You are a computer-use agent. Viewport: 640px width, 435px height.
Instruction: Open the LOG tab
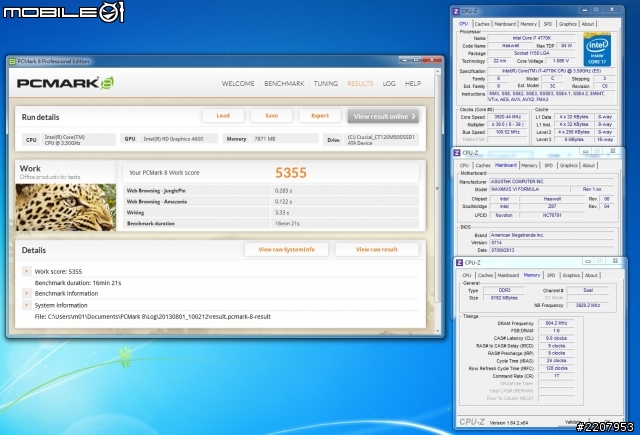[x=389, y=84]
